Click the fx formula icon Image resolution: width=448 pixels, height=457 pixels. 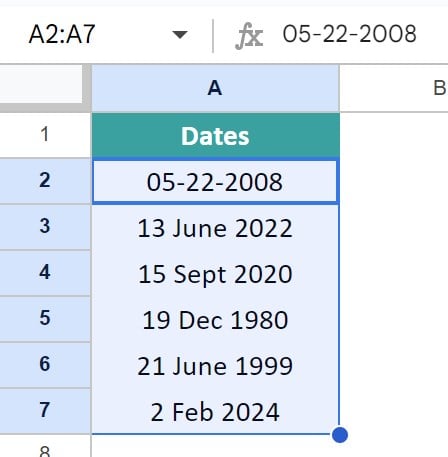coord(249,36)
